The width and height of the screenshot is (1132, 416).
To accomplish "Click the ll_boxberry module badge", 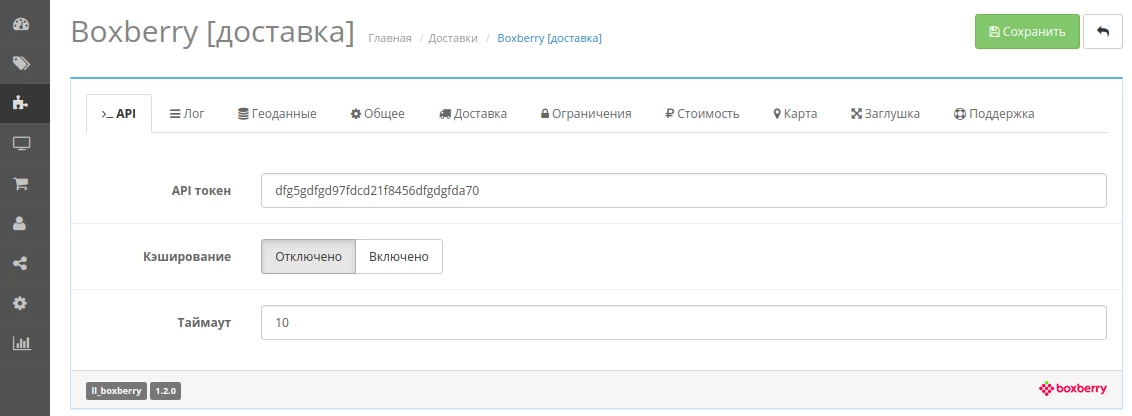I will tap(116, 391).
